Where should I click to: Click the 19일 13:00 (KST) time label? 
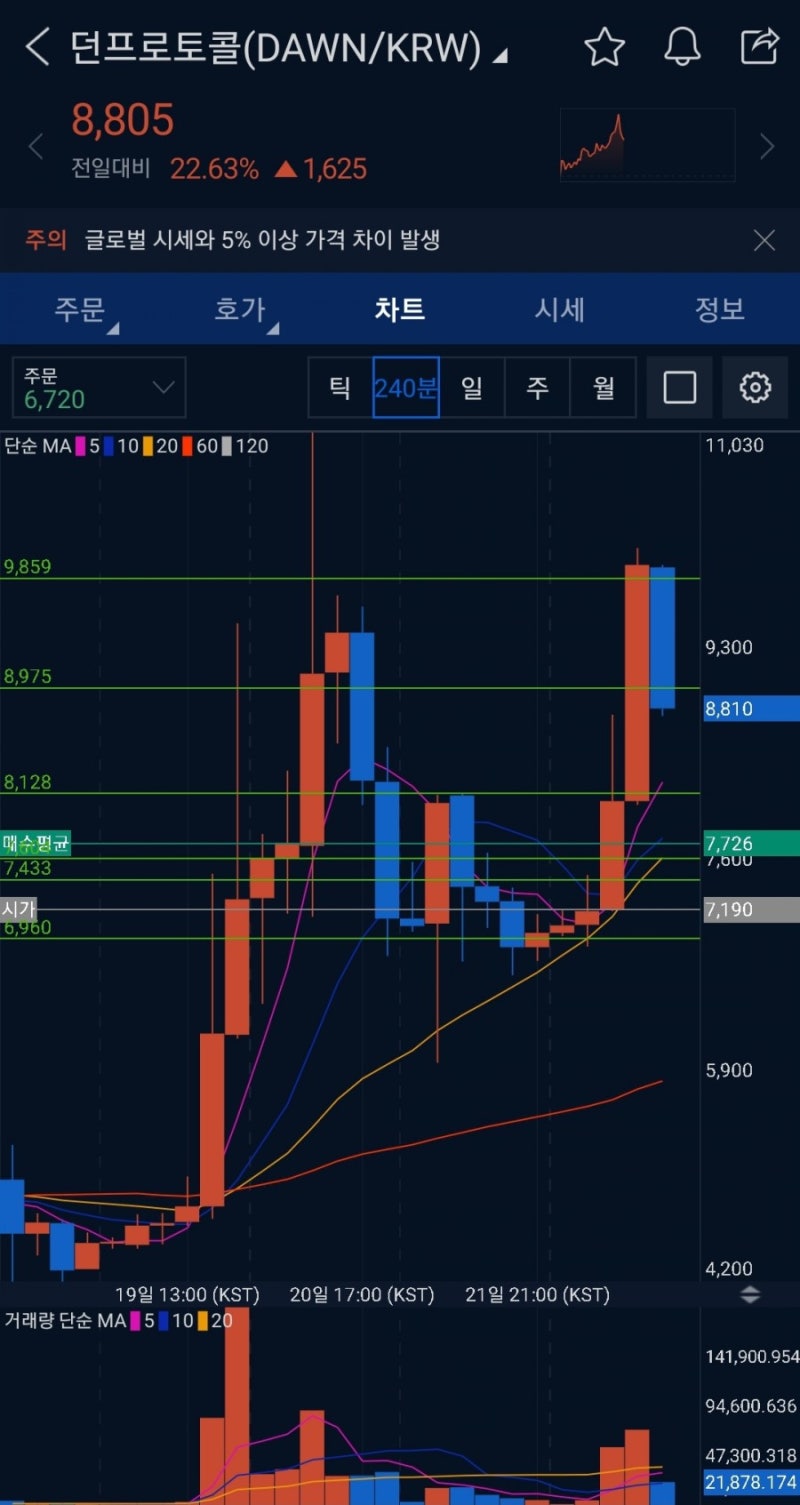click(187, 1295)
